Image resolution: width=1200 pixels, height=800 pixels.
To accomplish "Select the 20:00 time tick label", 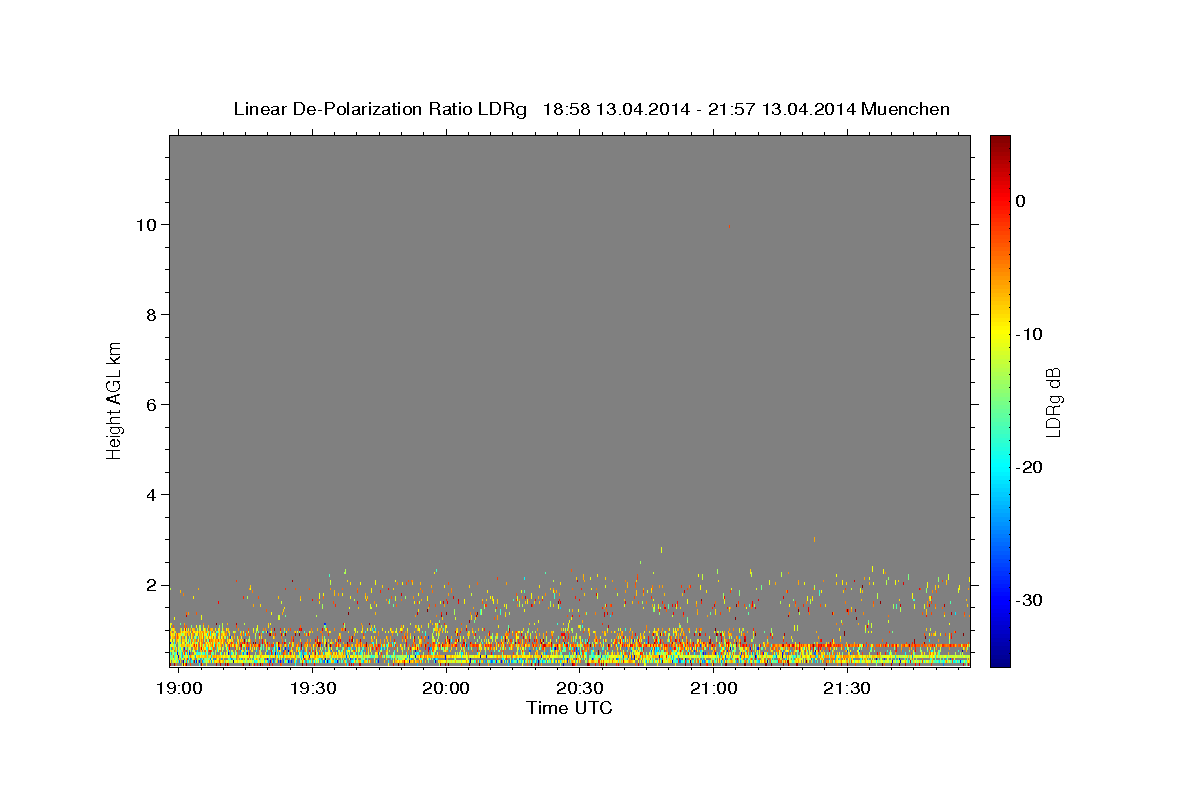I will click(446, 689).
